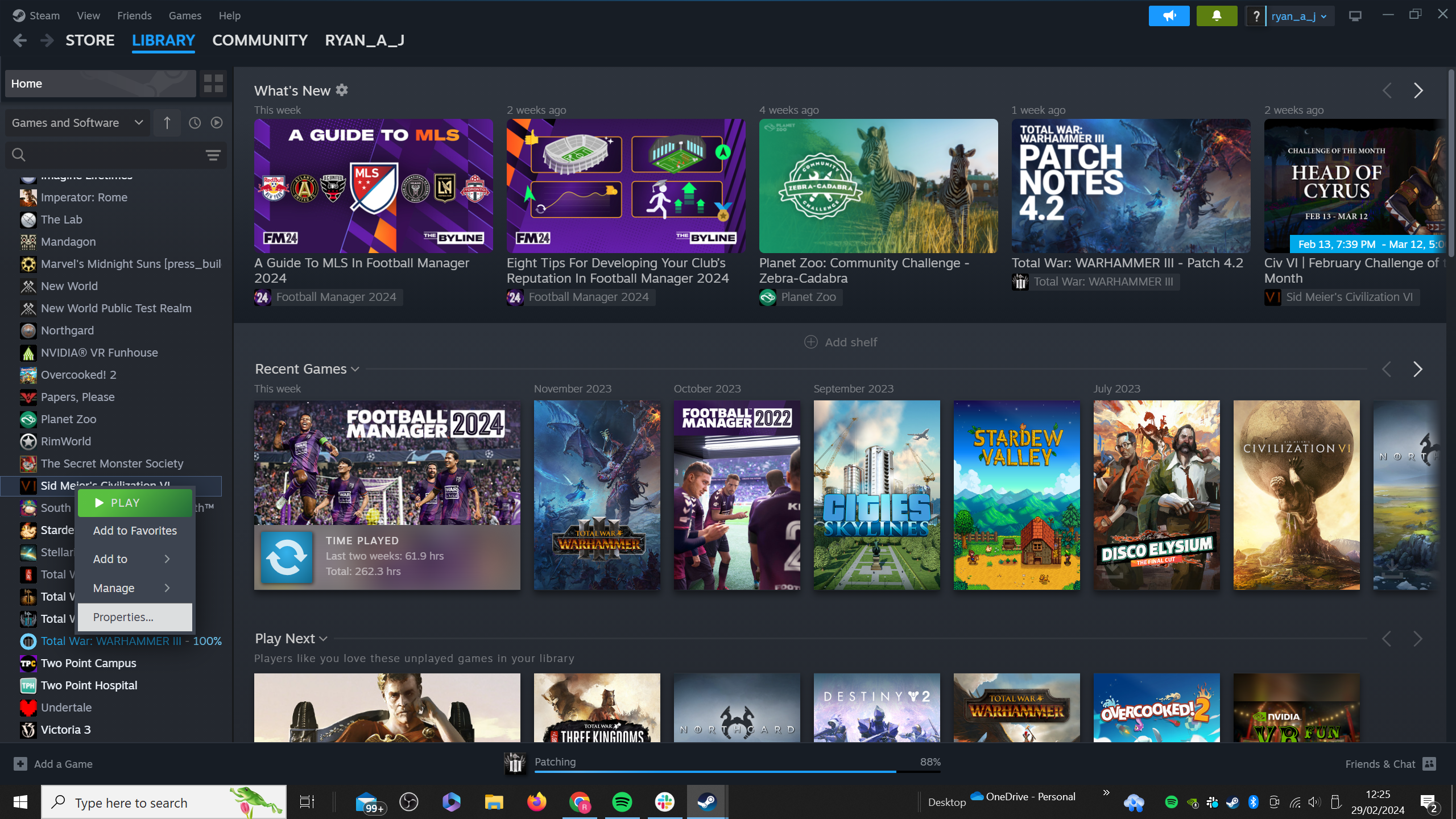Expand the Add to submenu

pyautogui.click(x=135, y=559)
